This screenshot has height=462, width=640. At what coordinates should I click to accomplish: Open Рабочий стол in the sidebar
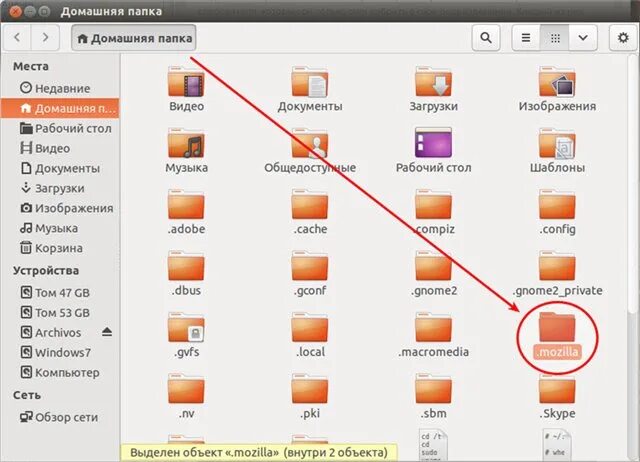click(60, 128)
